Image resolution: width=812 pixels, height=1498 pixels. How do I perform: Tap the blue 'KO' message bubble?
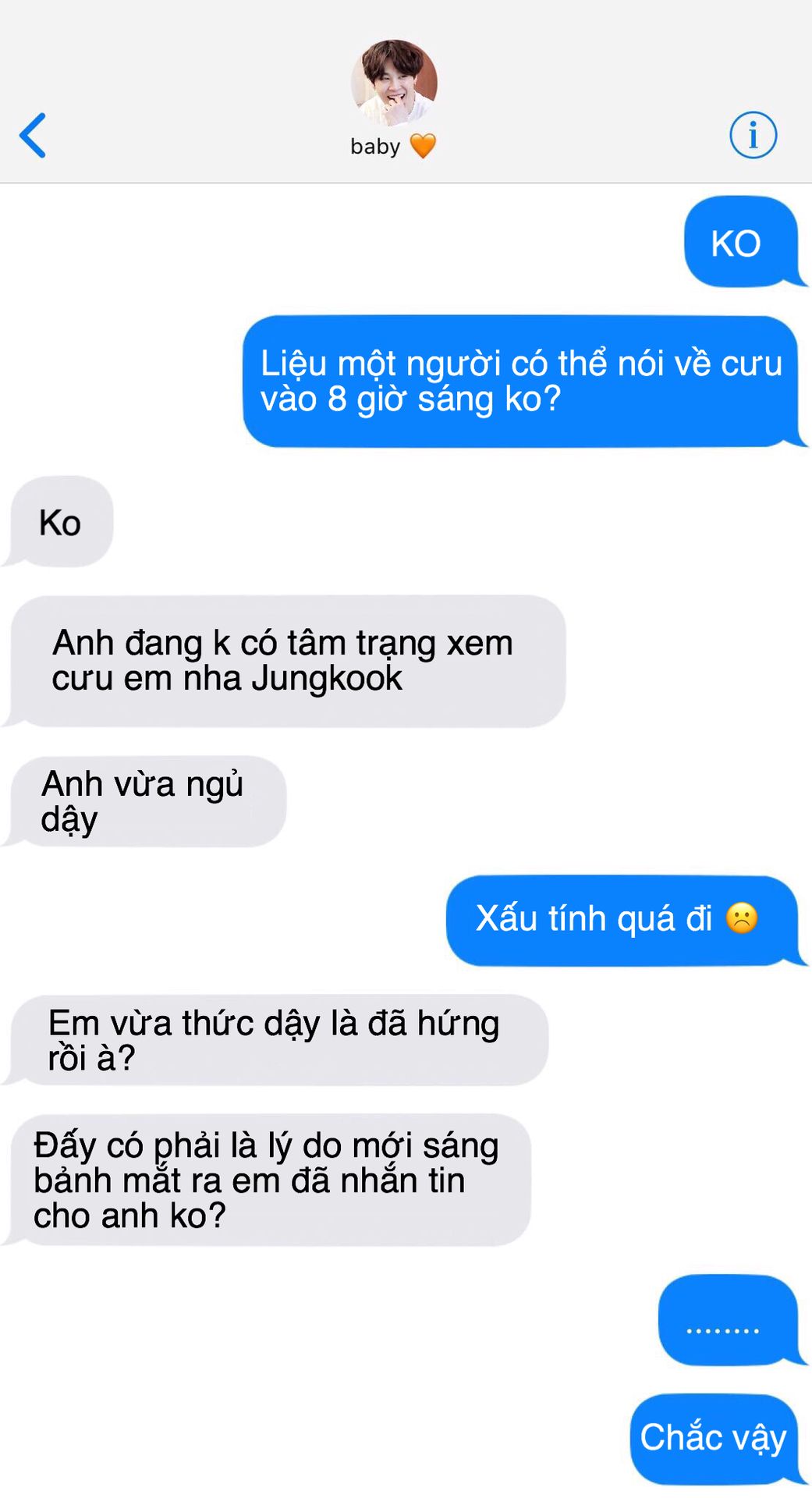tap(742, 242)
